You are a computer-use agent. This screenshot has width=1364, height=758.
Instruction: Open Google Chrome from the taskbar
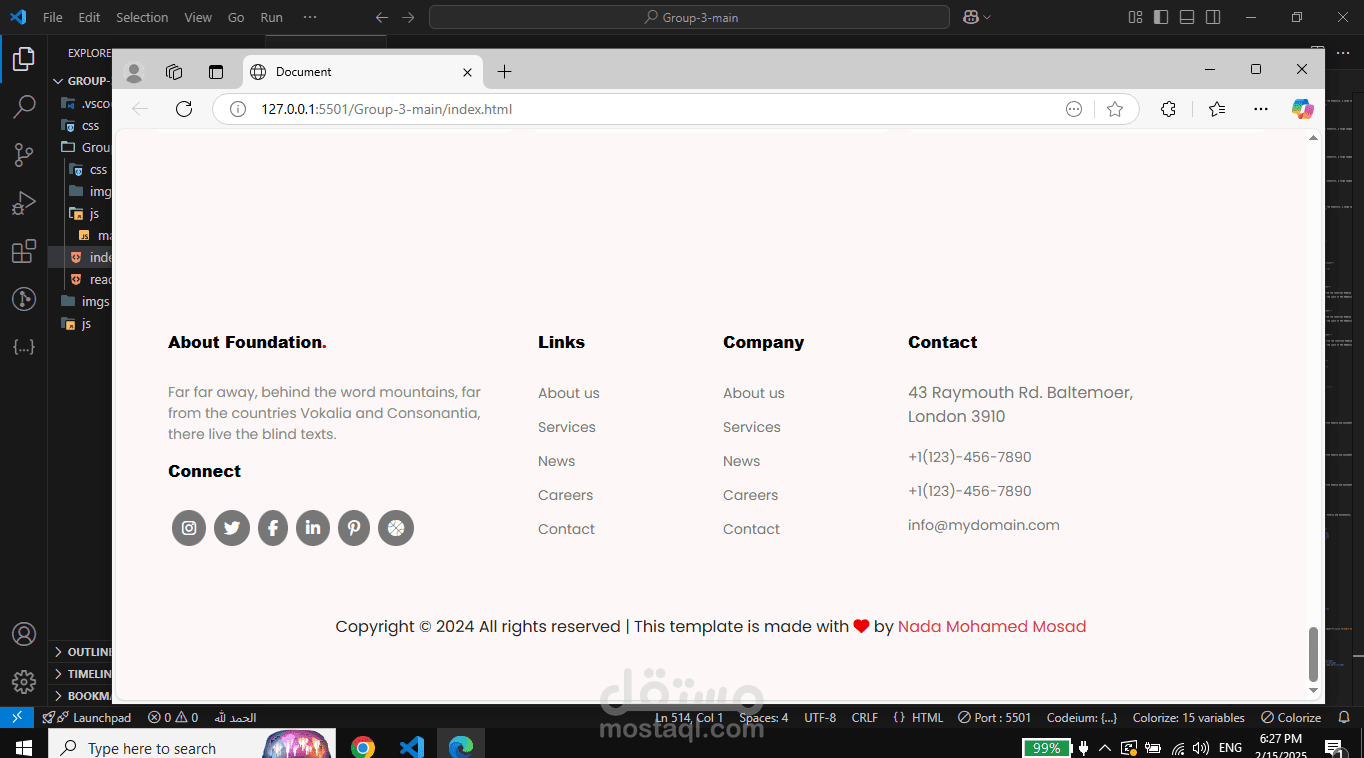(363, 747)
